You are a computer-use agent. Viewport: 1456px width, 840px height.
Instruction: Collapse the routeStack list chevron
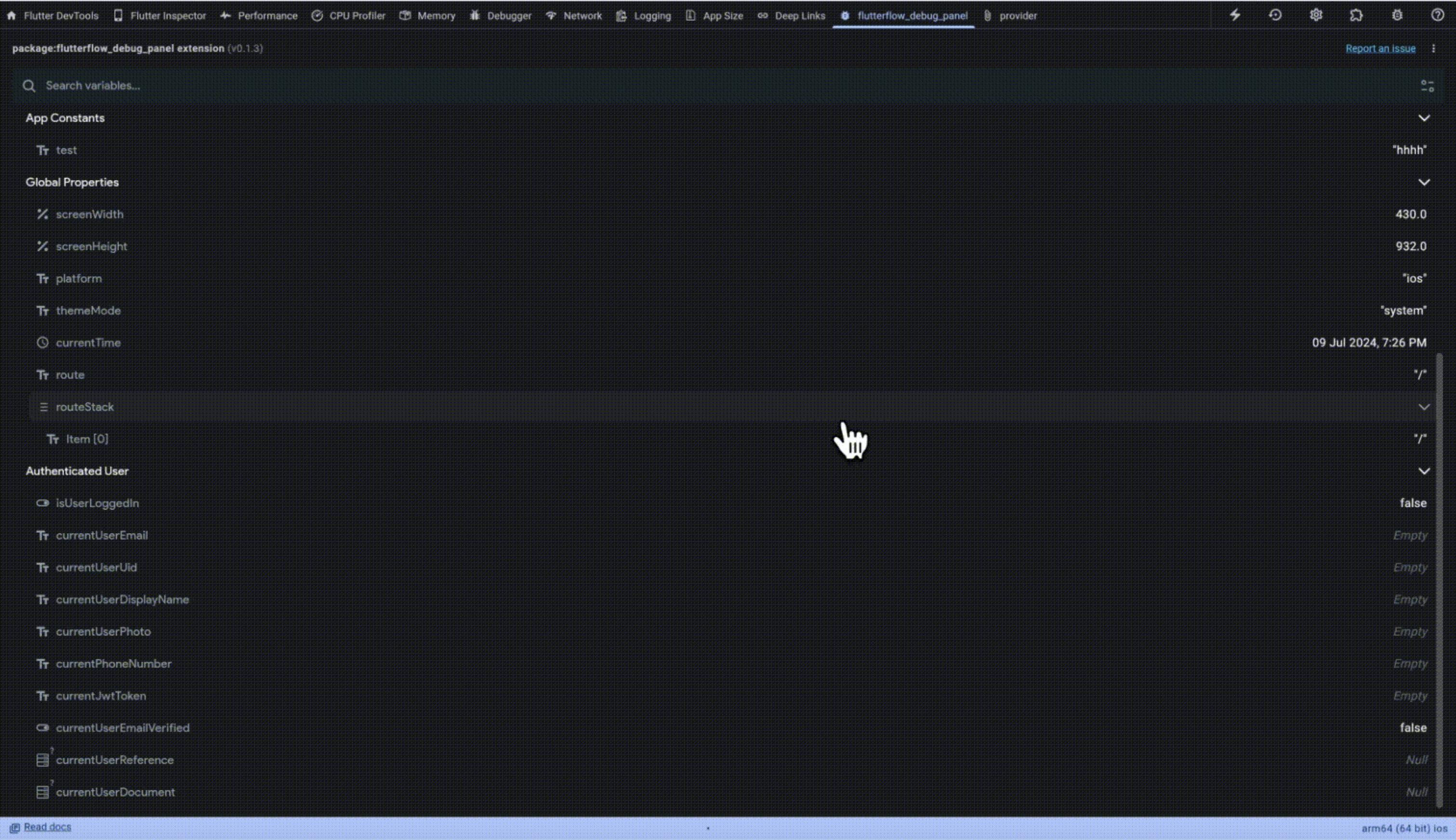click(1424, 407)
